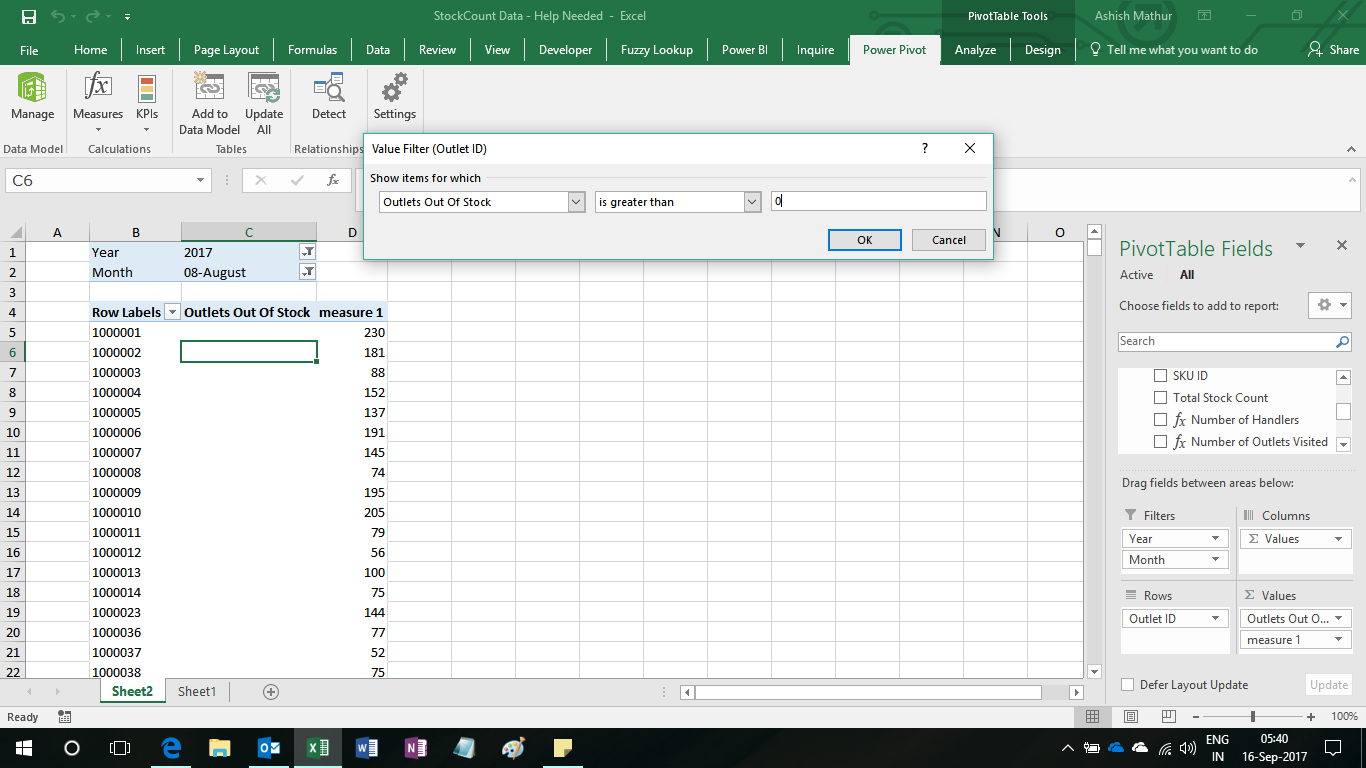The height and width of the screenshot is (768, 1366).
Task: Click the macro record icon in status bar
Action: [x=65, y=717]
